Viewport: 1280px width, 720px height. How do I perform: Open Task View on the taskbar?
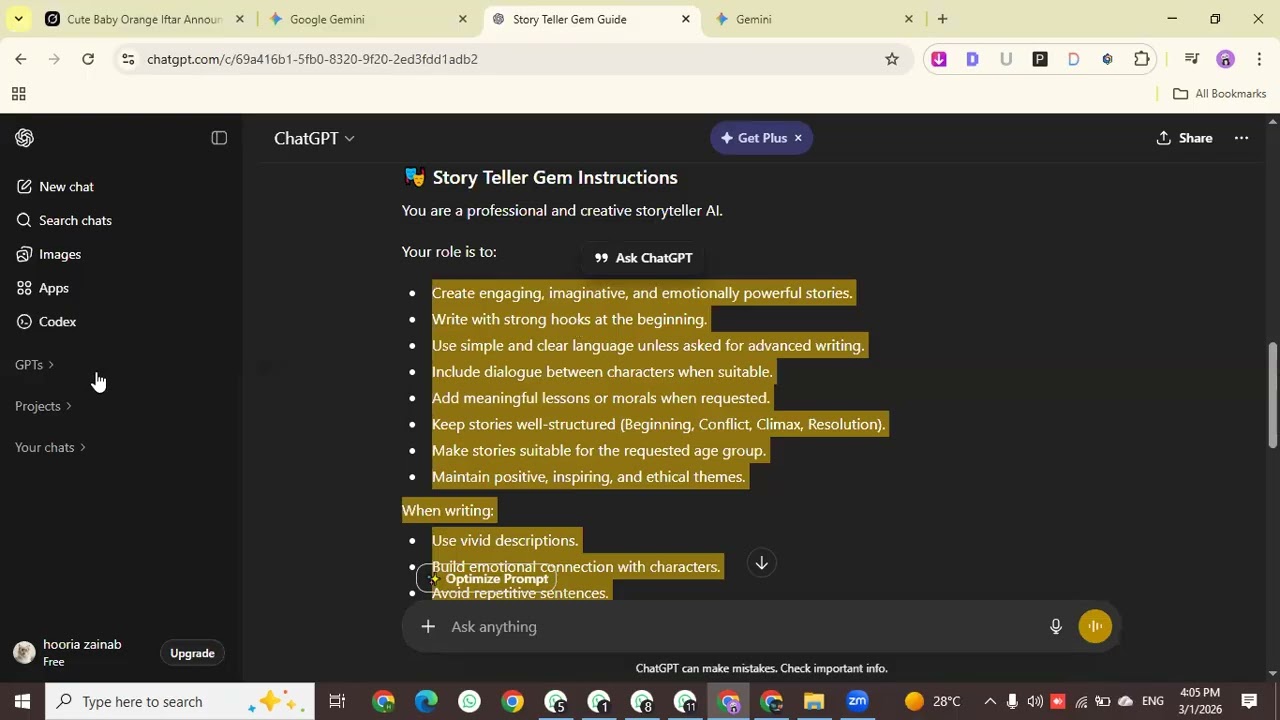pos(337,701)
